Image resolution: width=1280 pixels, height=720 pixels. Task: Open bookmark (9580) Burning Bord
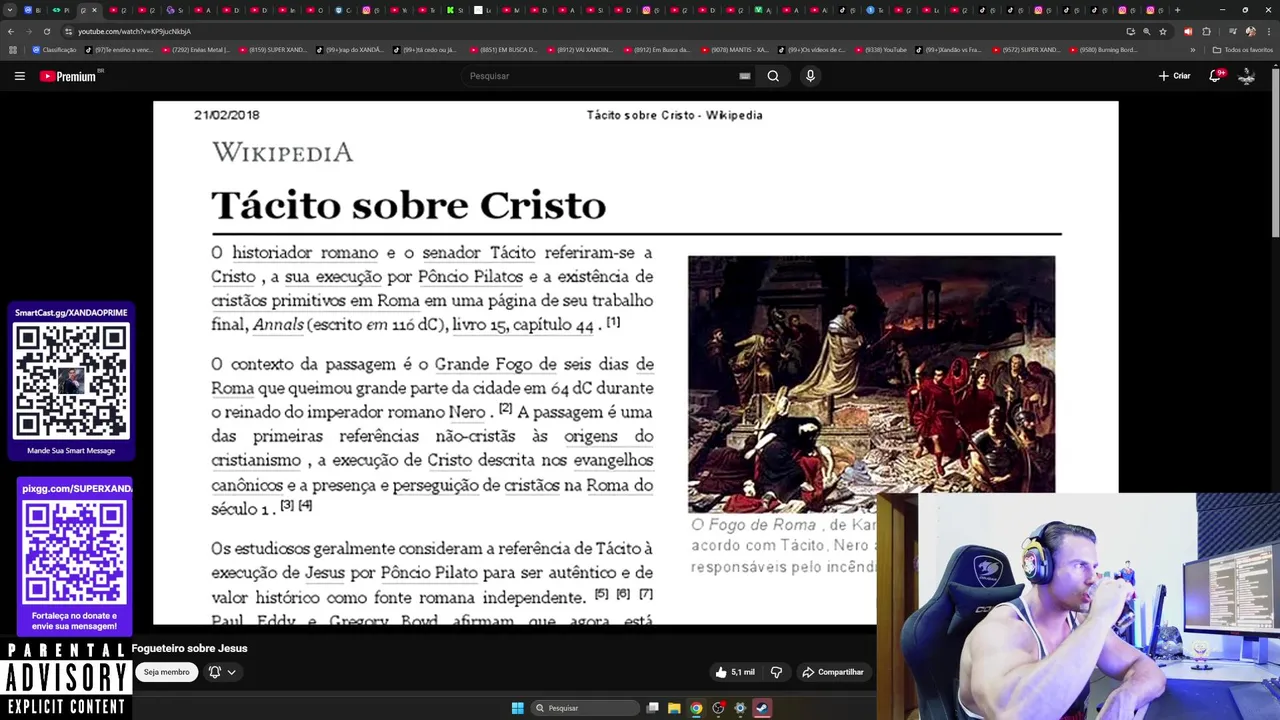point(1103,50)
